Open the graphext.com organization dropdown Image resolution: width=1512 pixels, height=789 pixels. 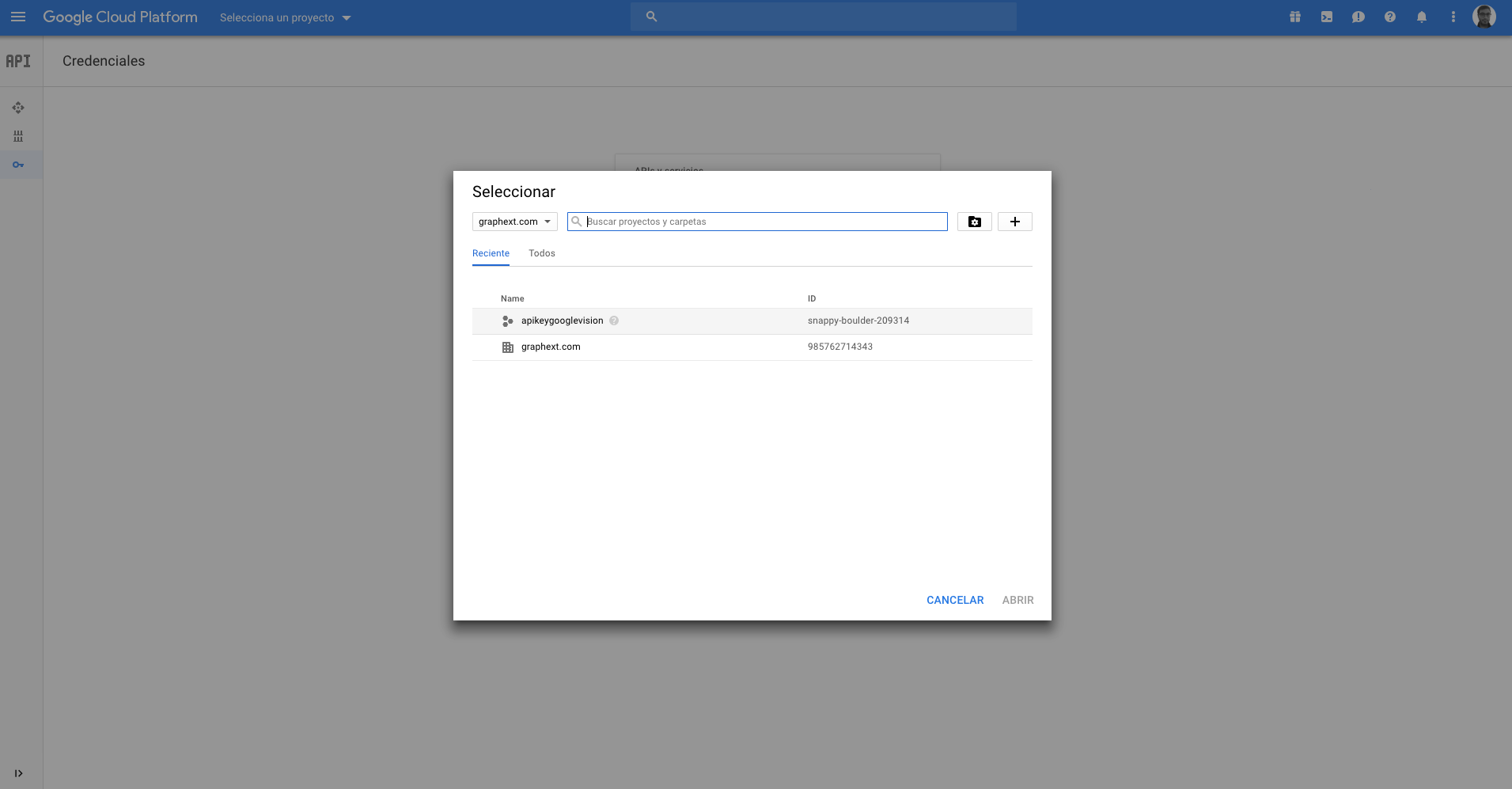515,222
